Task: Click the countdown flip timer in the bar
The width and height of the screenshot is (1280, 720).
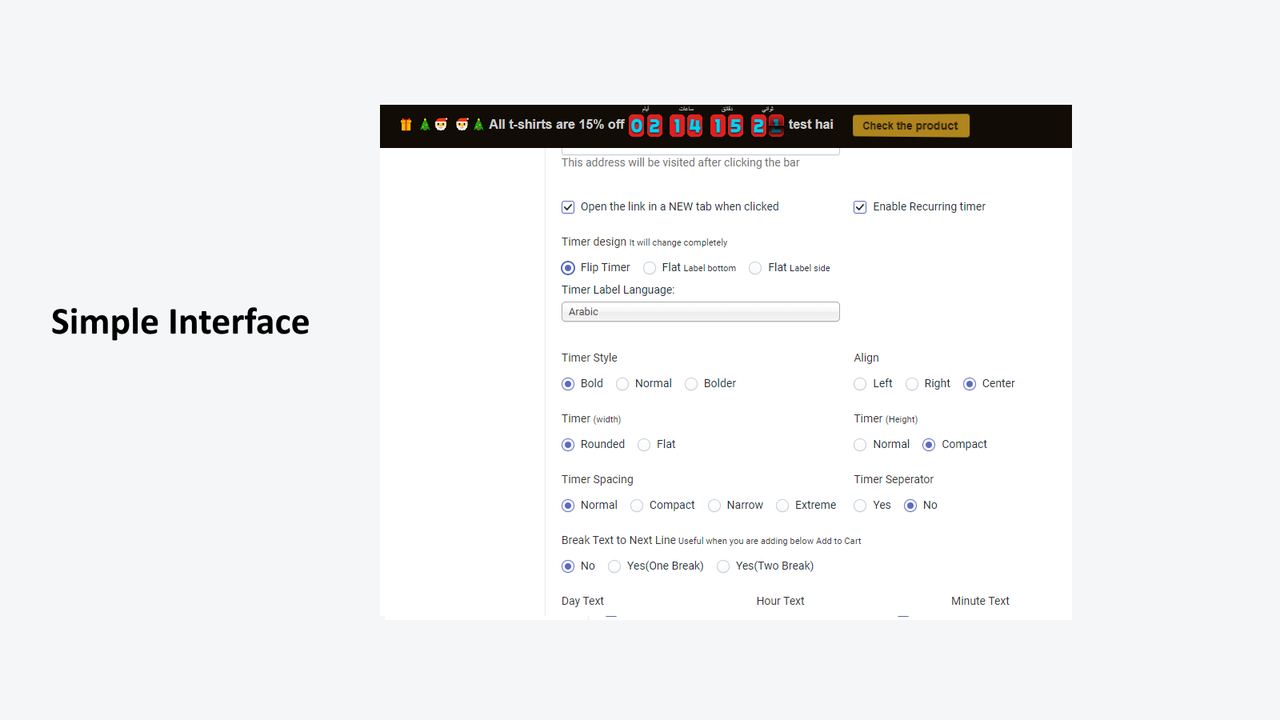Action: (x=706, y=125)
